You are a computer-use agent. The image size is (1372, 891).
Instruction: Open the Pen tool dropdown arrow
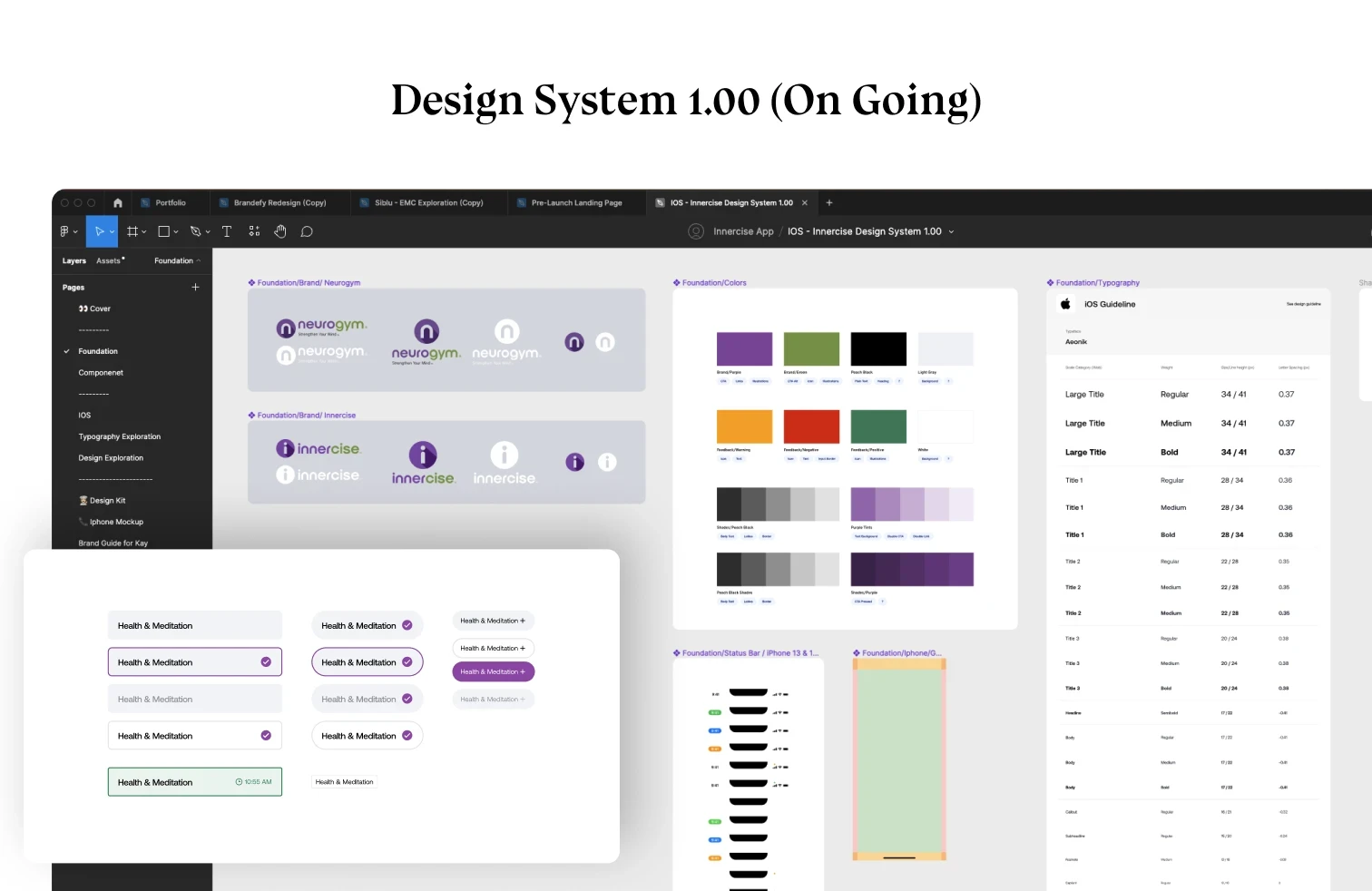click(208, 232)
